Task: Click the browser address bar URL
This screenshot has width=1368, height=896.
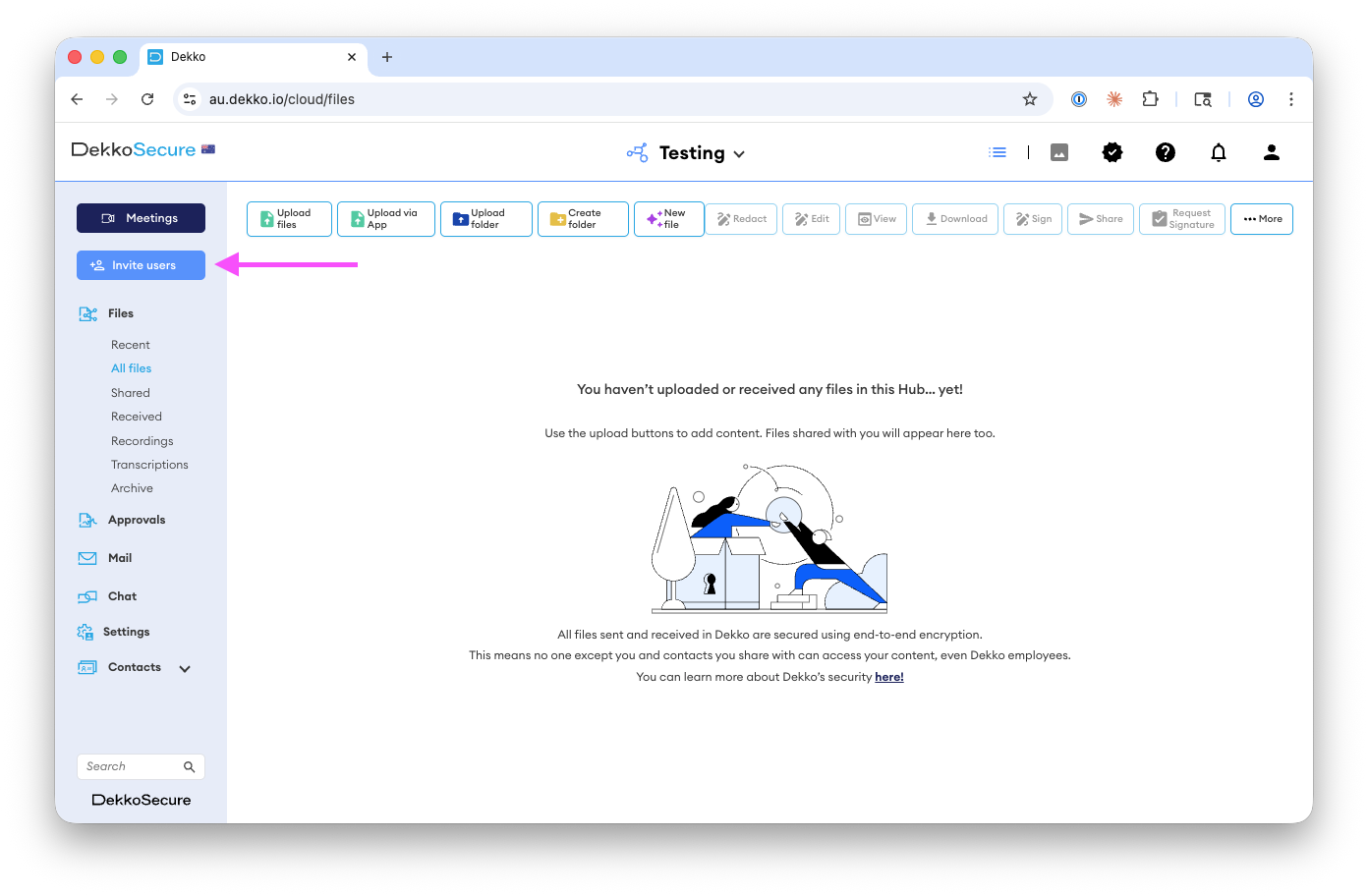Action: coord(282,99)
